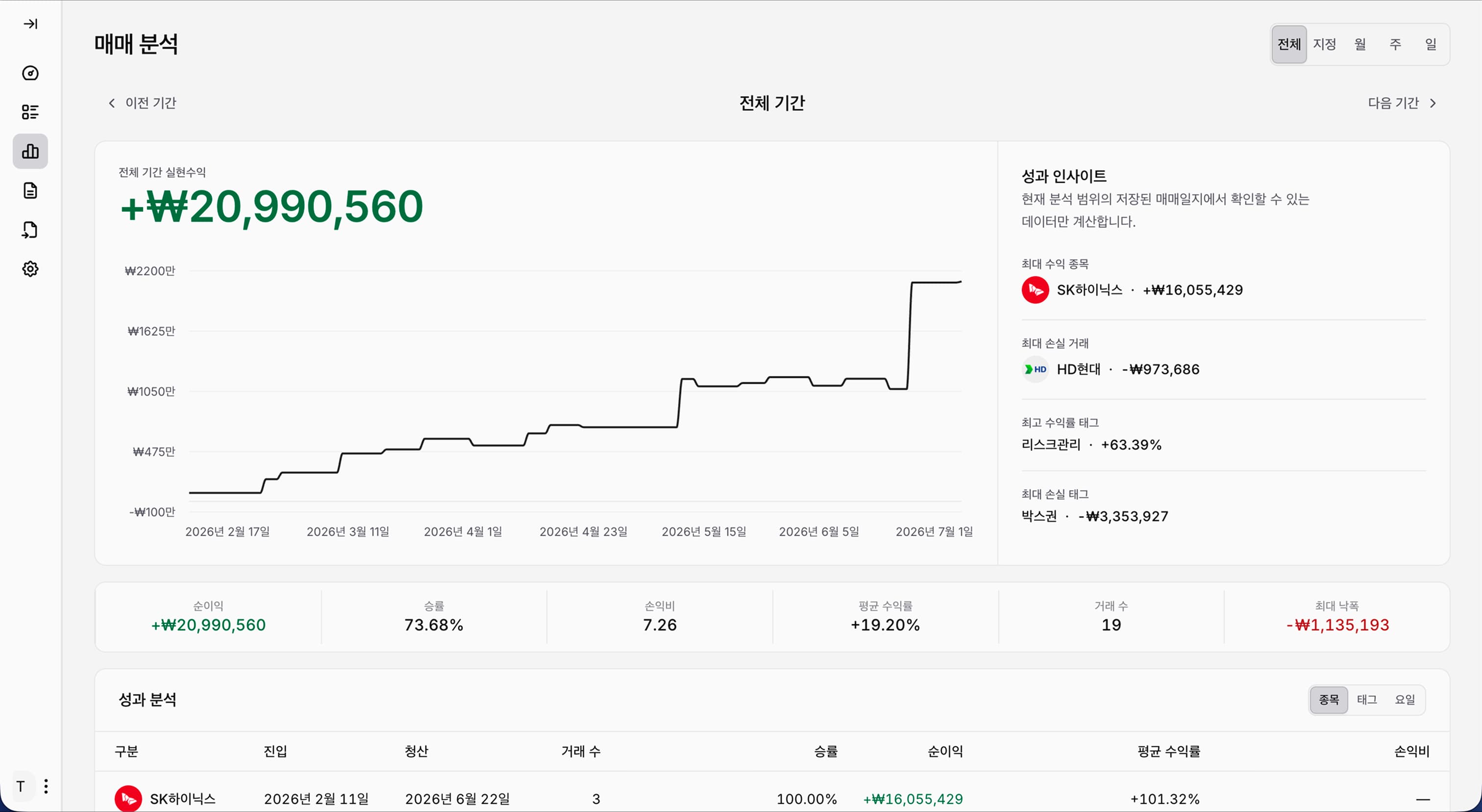Click 100.00% win rate cell
The height and width of the screenshot is (812, 1482).
807,799
